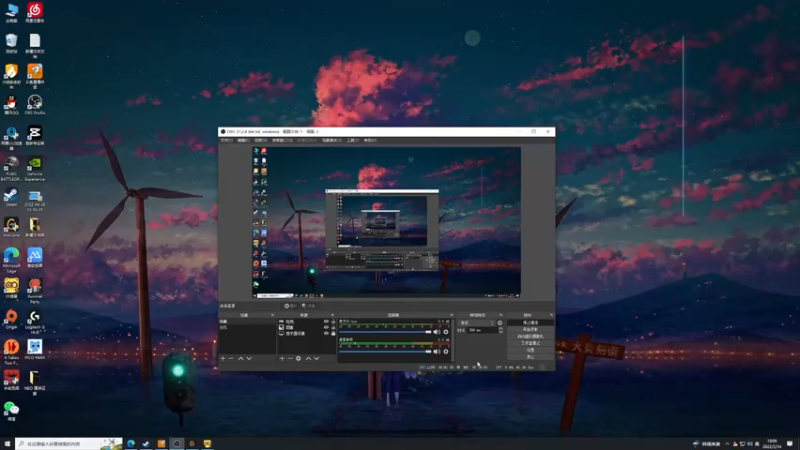This screenshot has width=800, height=450.
Task: Move selected source down arrow
Action: [316, 359]
